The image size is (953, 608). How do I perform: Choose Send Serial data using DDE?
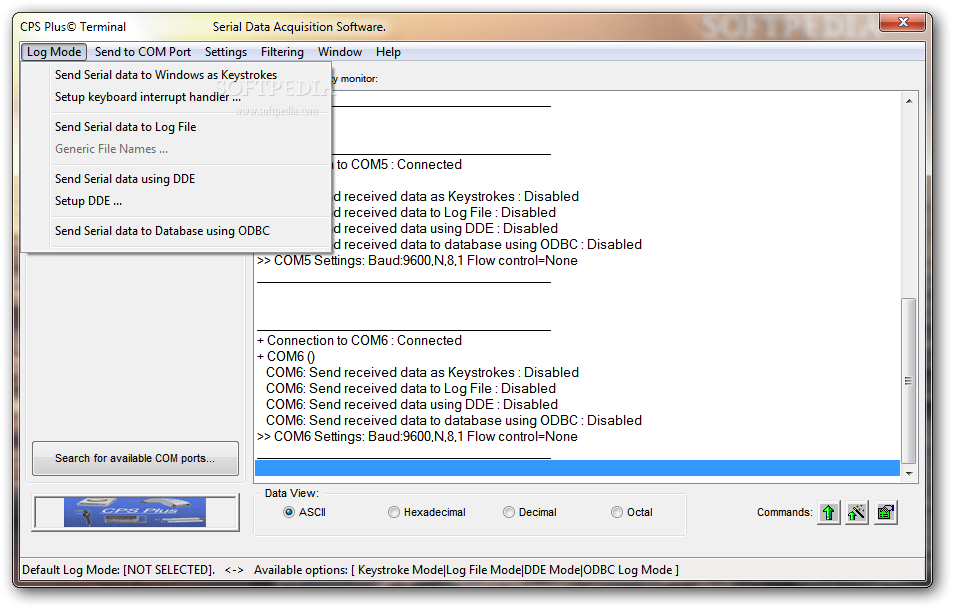[176, 179]
